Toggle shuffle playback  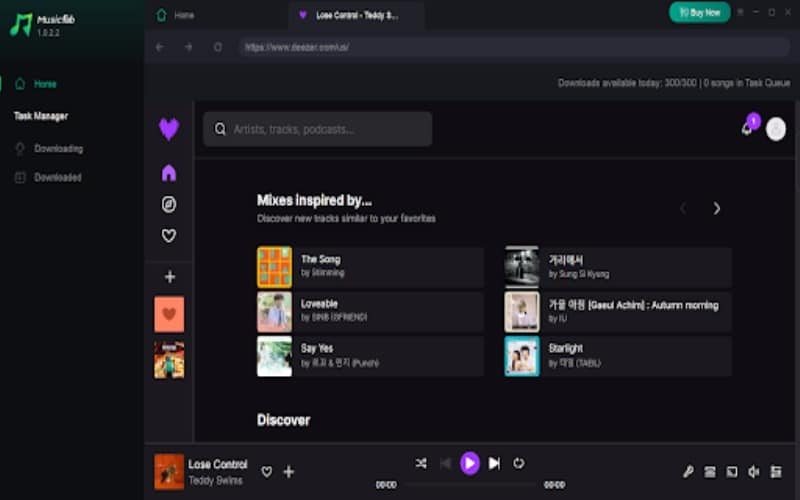[x=421, y=463]
